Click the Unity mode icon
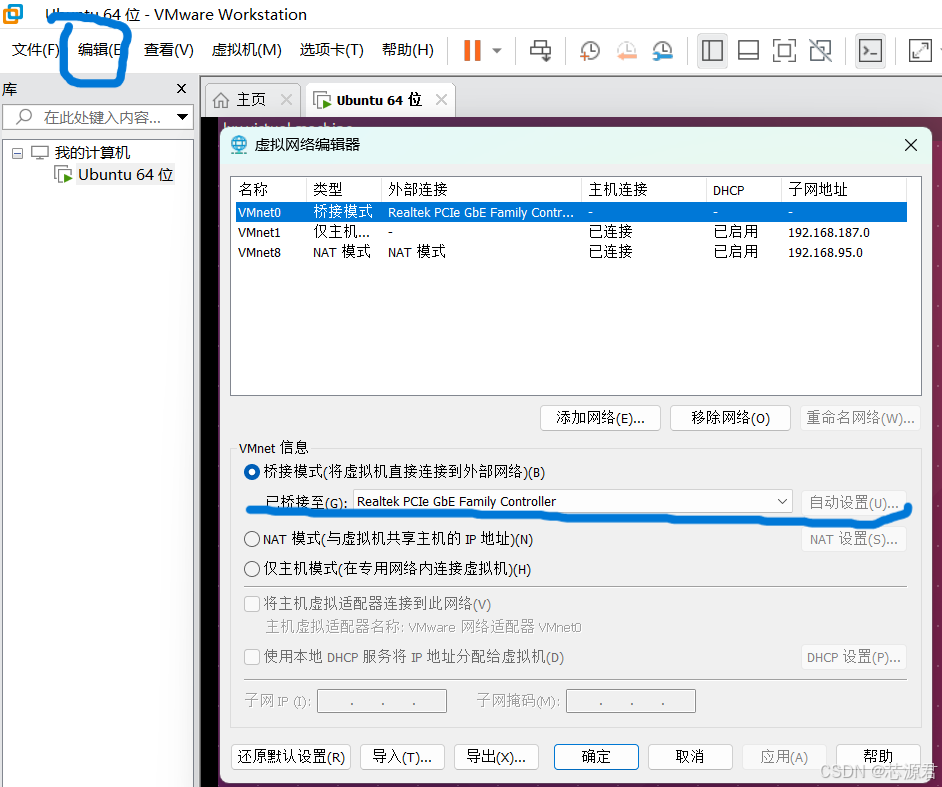Screen dimensions: 942x787 click(x=821, y=50)
